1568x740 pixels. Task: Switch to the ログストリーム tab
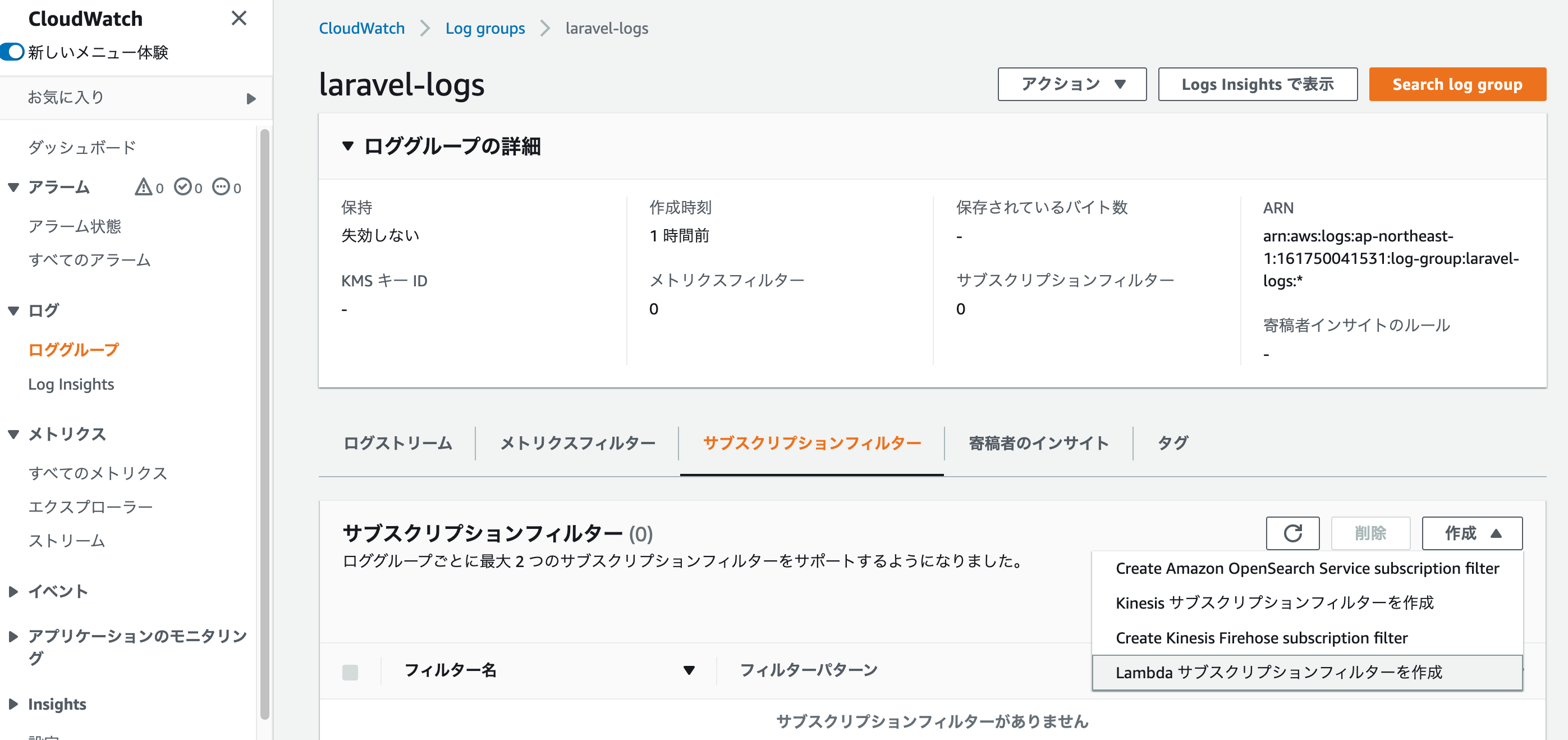pyautogui.click(x=397, y=443)
